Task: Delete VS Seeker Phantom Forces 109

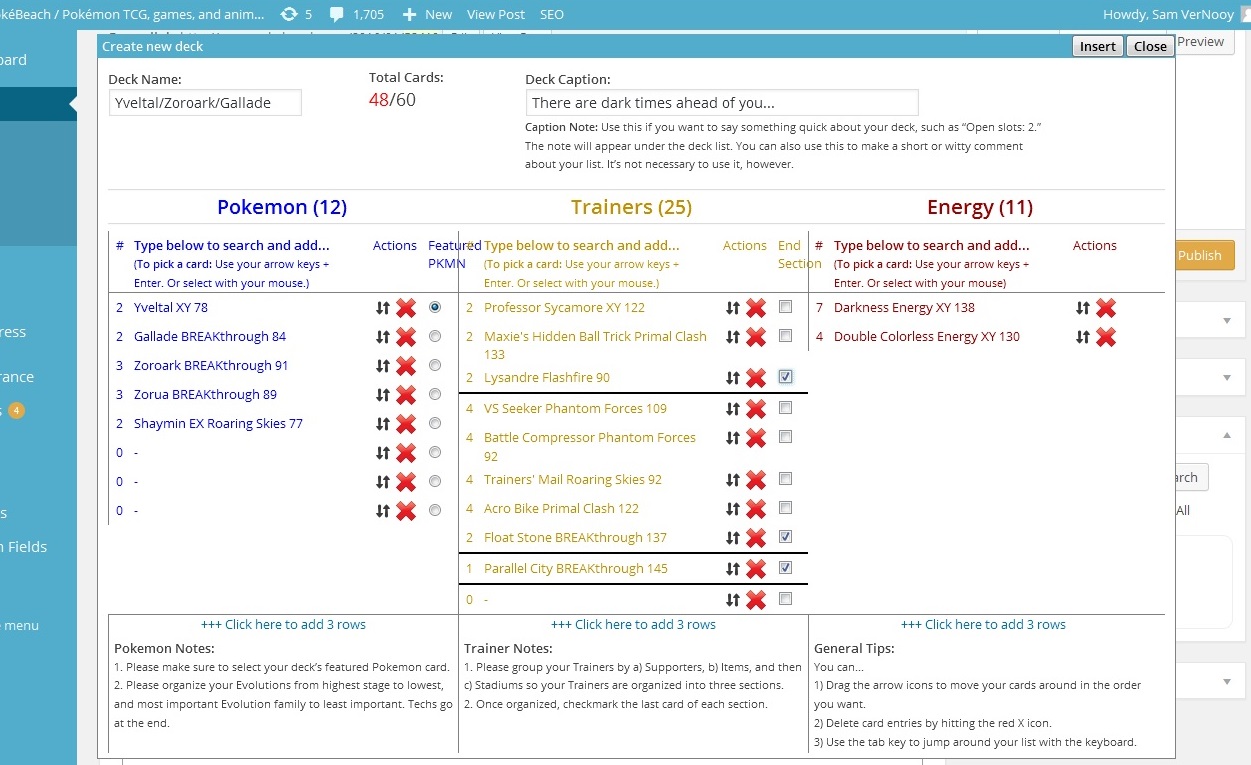Action: click(x=755, y=409)
